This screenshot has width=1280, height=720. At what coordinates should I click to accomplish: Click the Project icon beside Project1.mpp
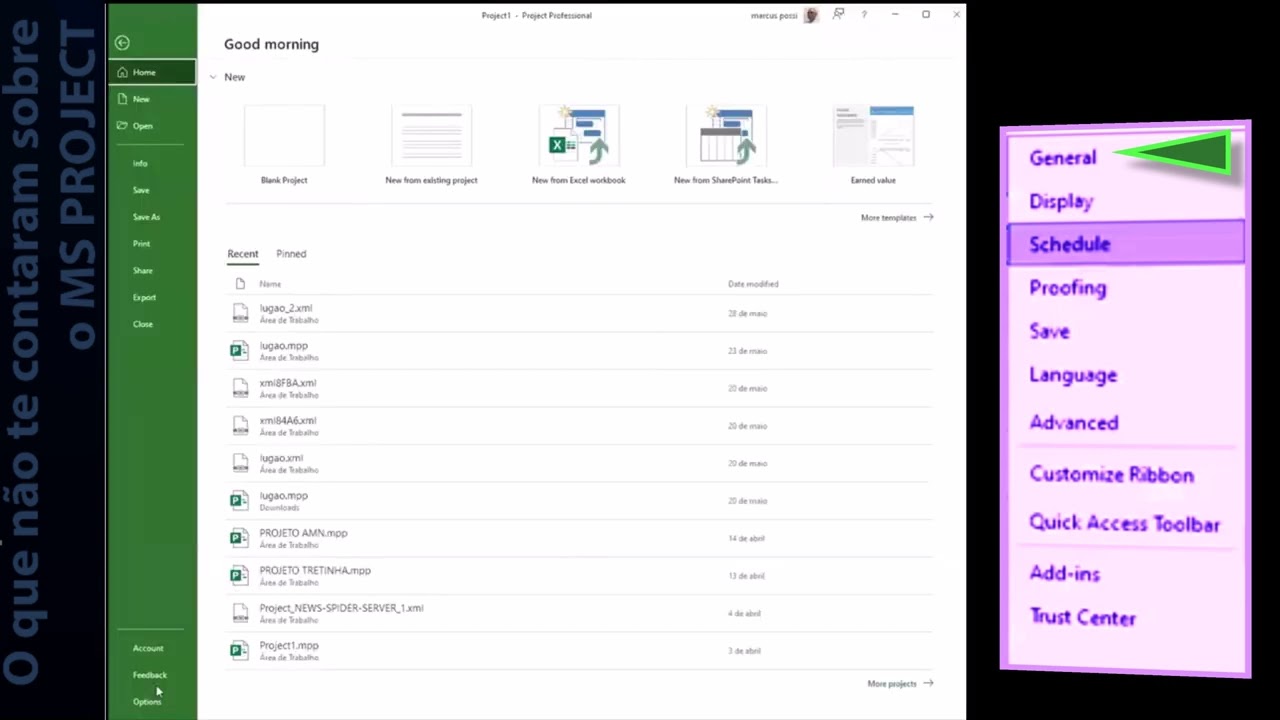click(x=239, y=650)
